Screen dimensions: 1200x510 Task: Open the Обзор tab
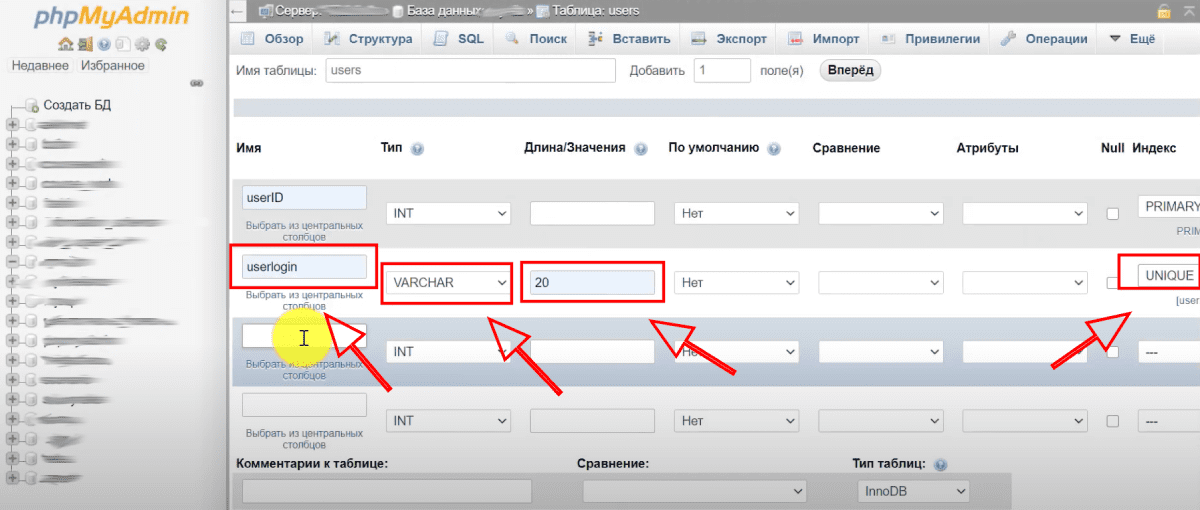(x=272, y=39)
